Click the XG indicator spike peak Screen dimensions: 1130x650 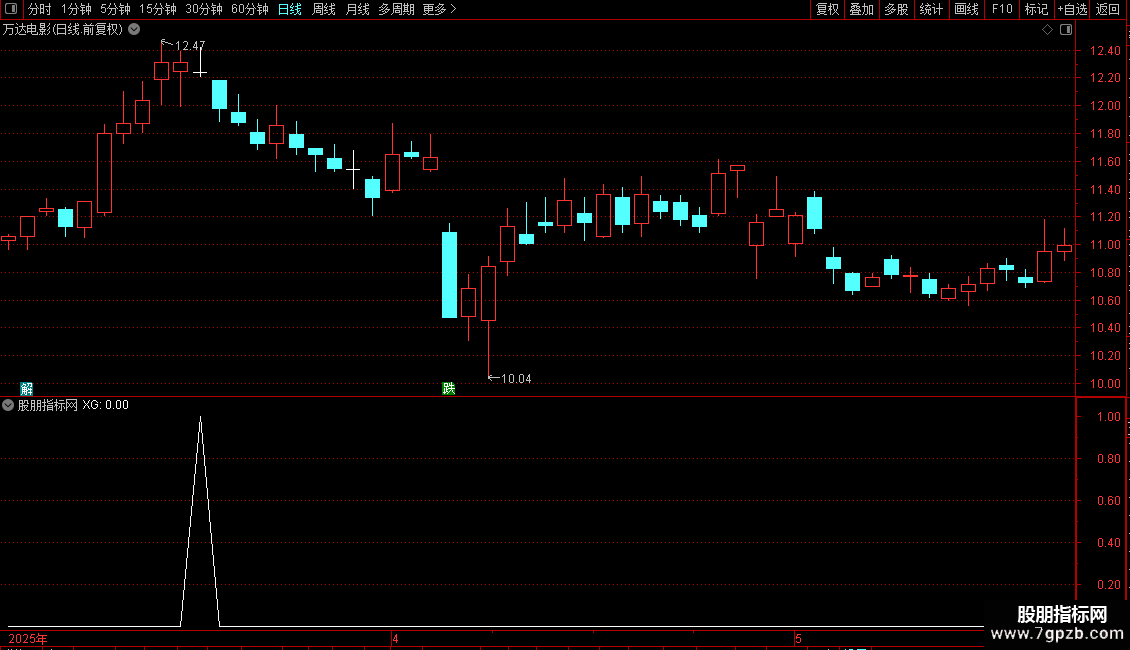click(x=200, y=417)
